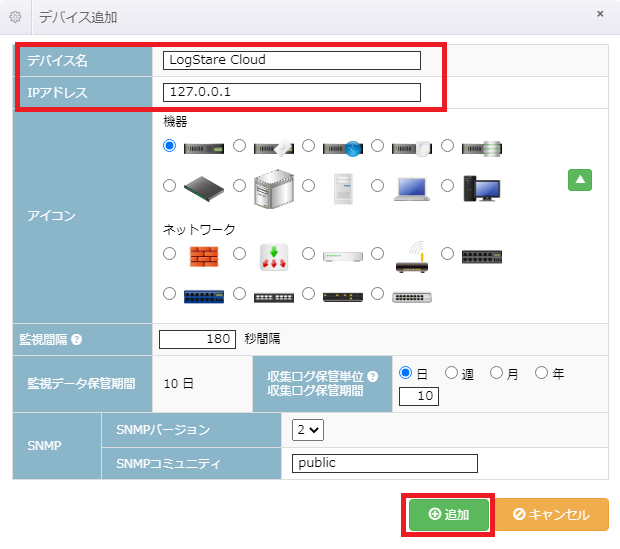
Task: Click the brick wall firewall icon
Action: pos(204,257)
